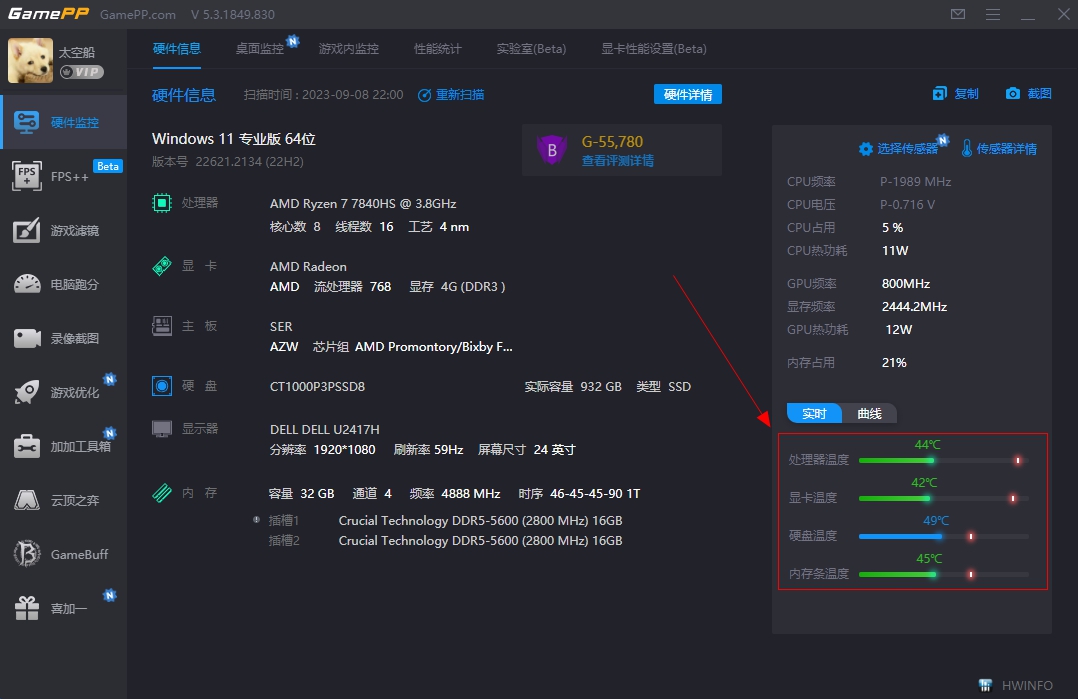Open the mail message icon in title bar
This screenshot has height=699, width=1078.
tap(958, 14)
